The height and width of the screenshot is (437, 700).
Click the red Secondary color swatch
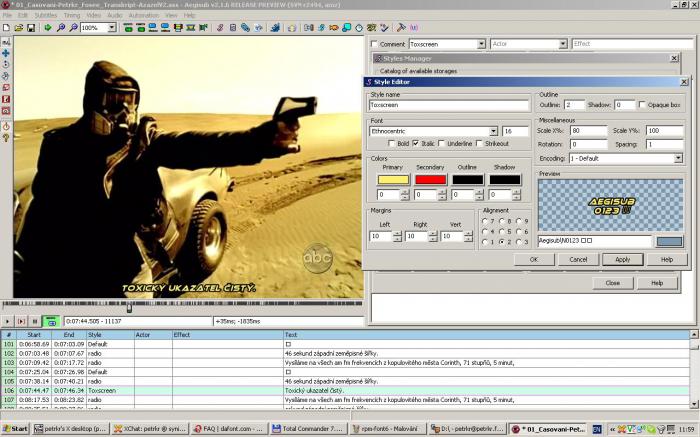tap(430, 179)
